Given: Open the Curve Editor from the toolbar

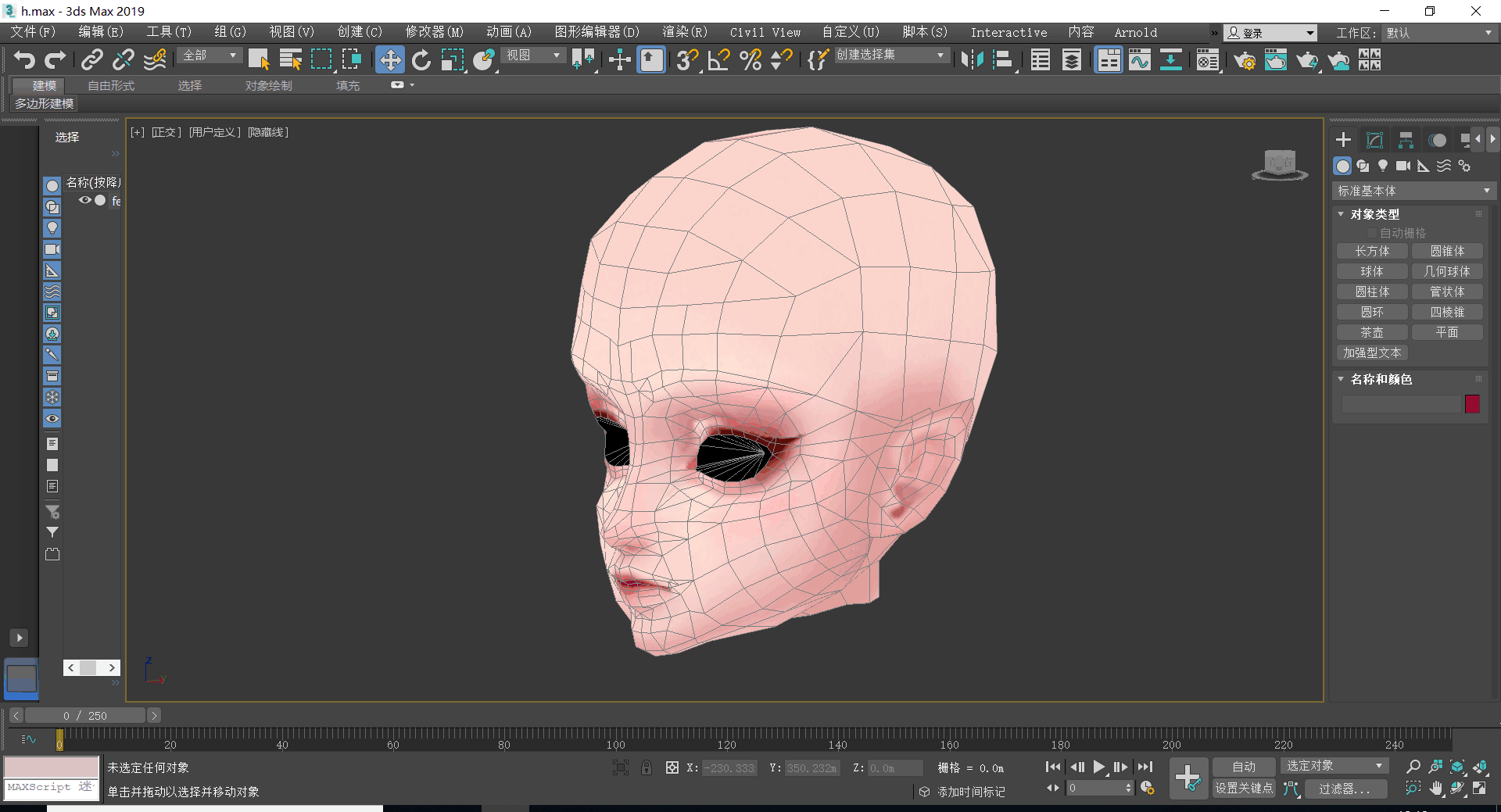Looking at the screenshot, I should pyautogui.click(x=1140, y=60).
